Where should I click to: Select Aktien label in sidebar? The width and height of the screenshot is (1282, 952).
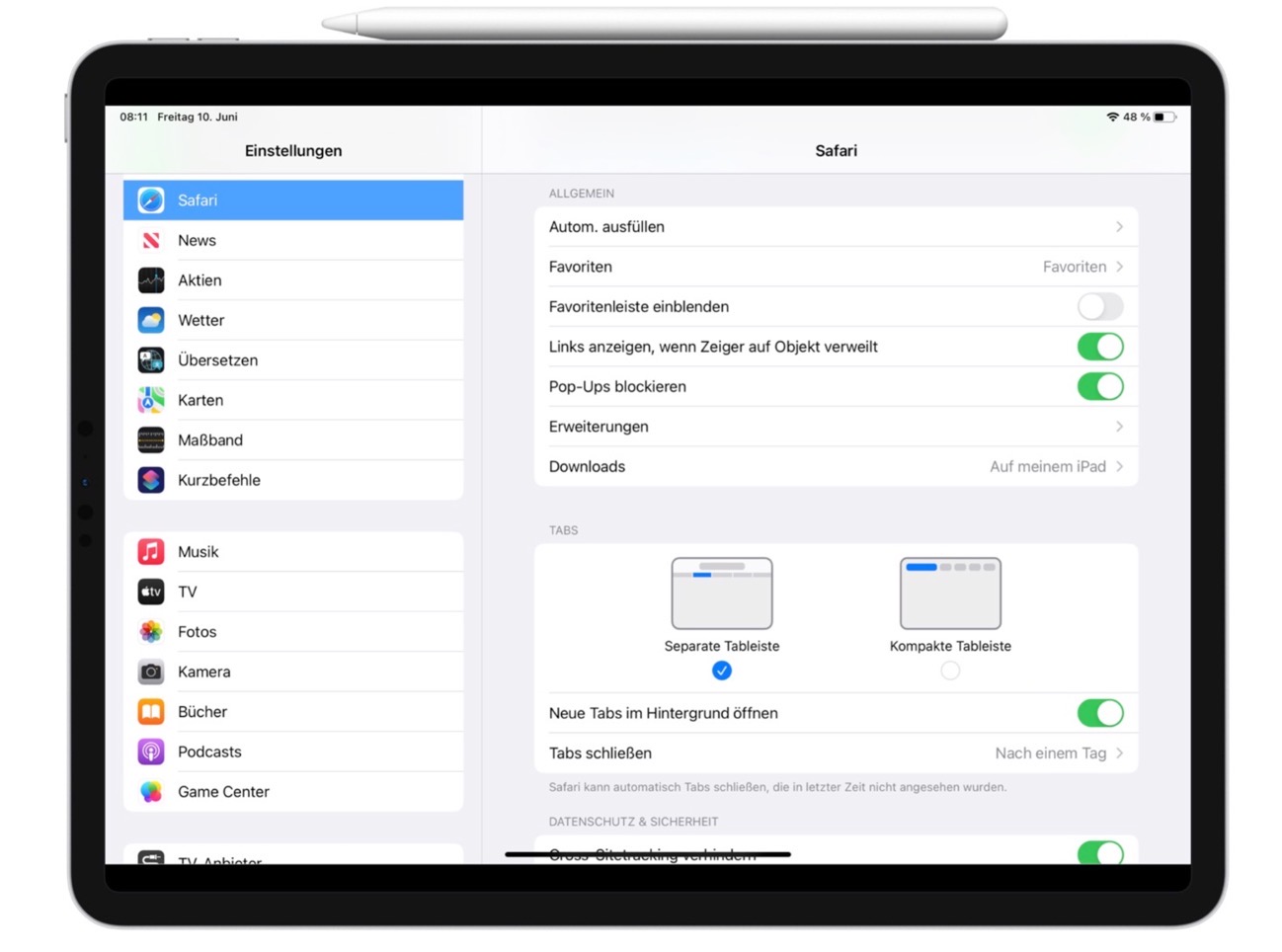pyautogui.click(x=200, y=280)
